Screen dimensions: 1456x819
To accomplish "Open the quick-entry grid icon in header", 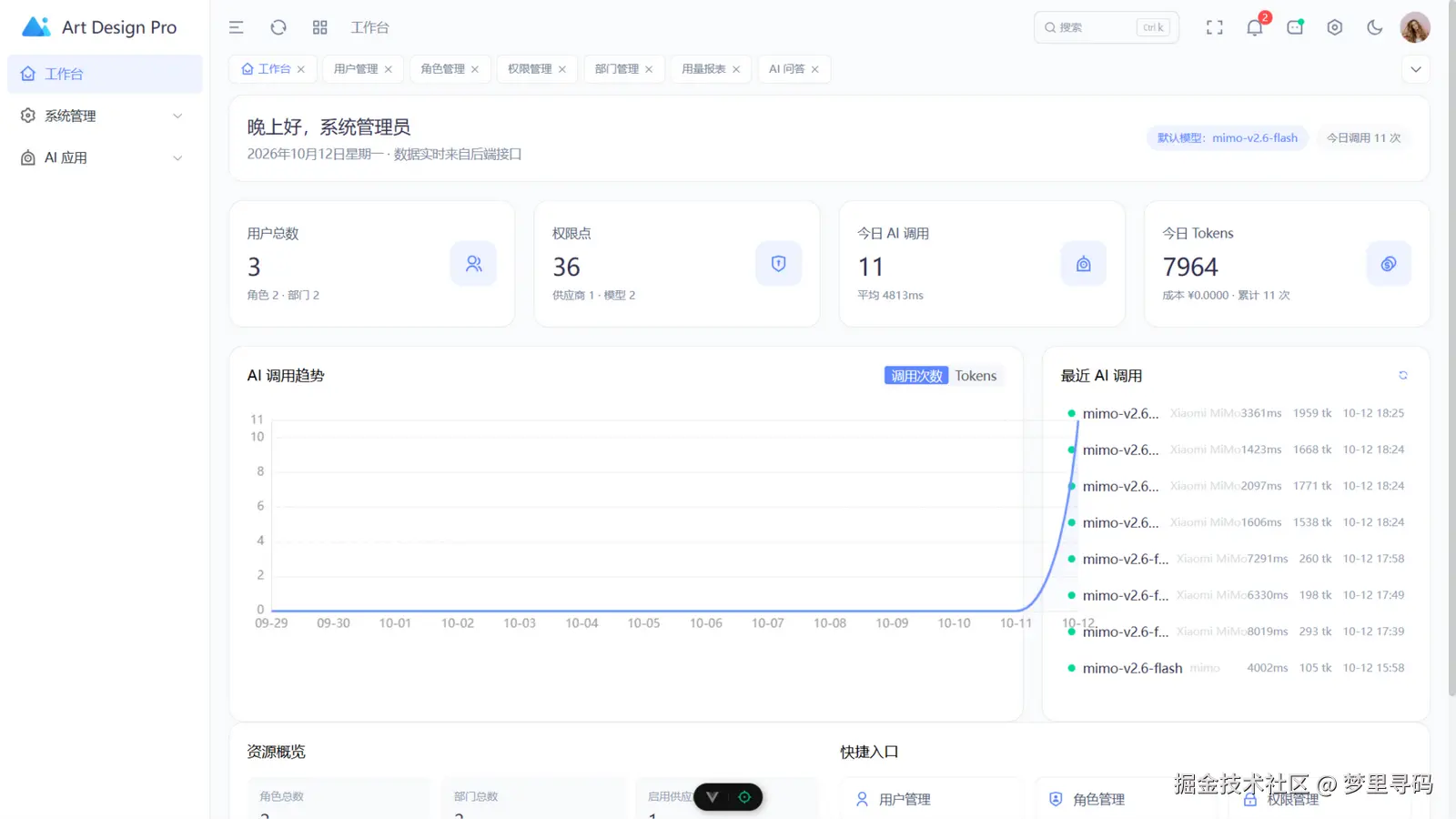I will 319,27.
